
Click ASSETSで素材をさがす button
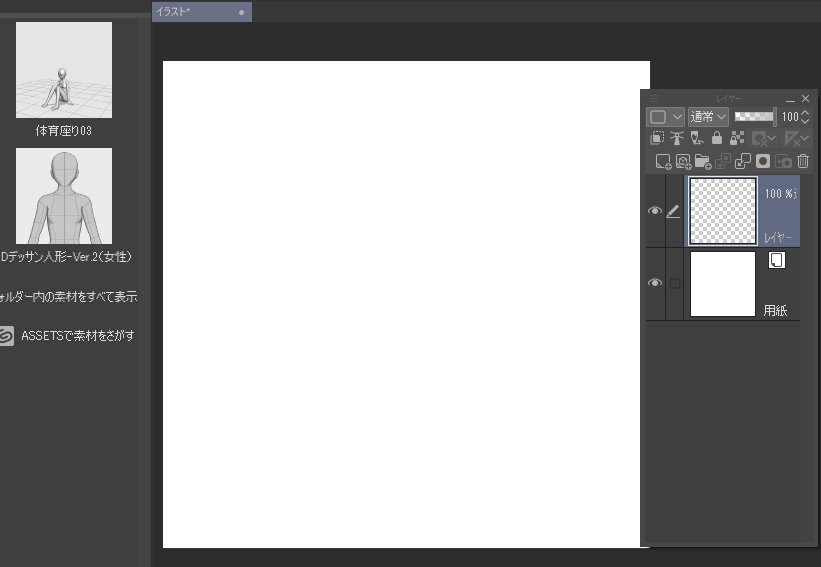click(77, 336)
